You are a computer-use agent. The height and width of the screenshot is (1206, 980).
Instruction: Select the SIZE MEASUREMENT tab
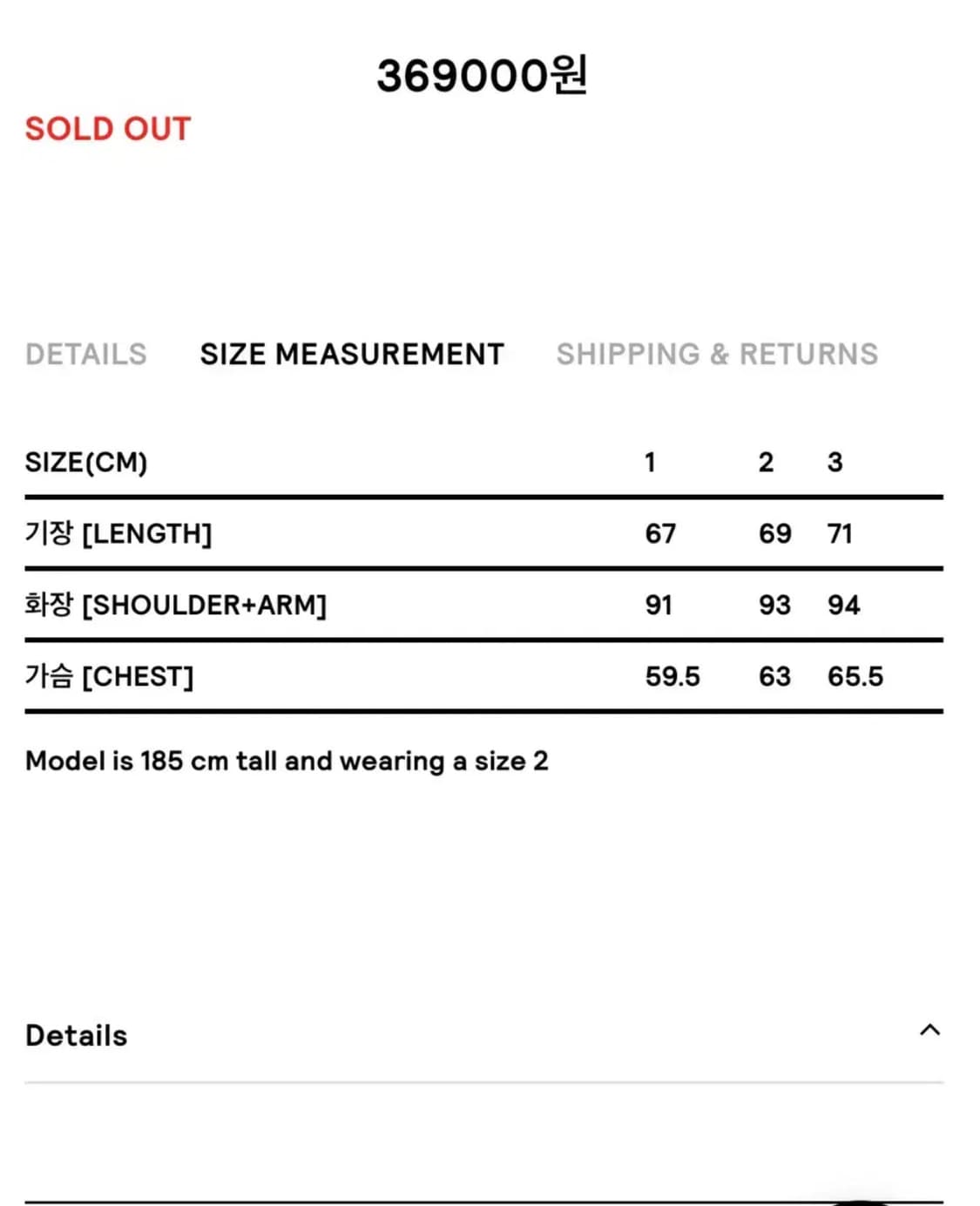pyautogui.click(x=352, y=354)
